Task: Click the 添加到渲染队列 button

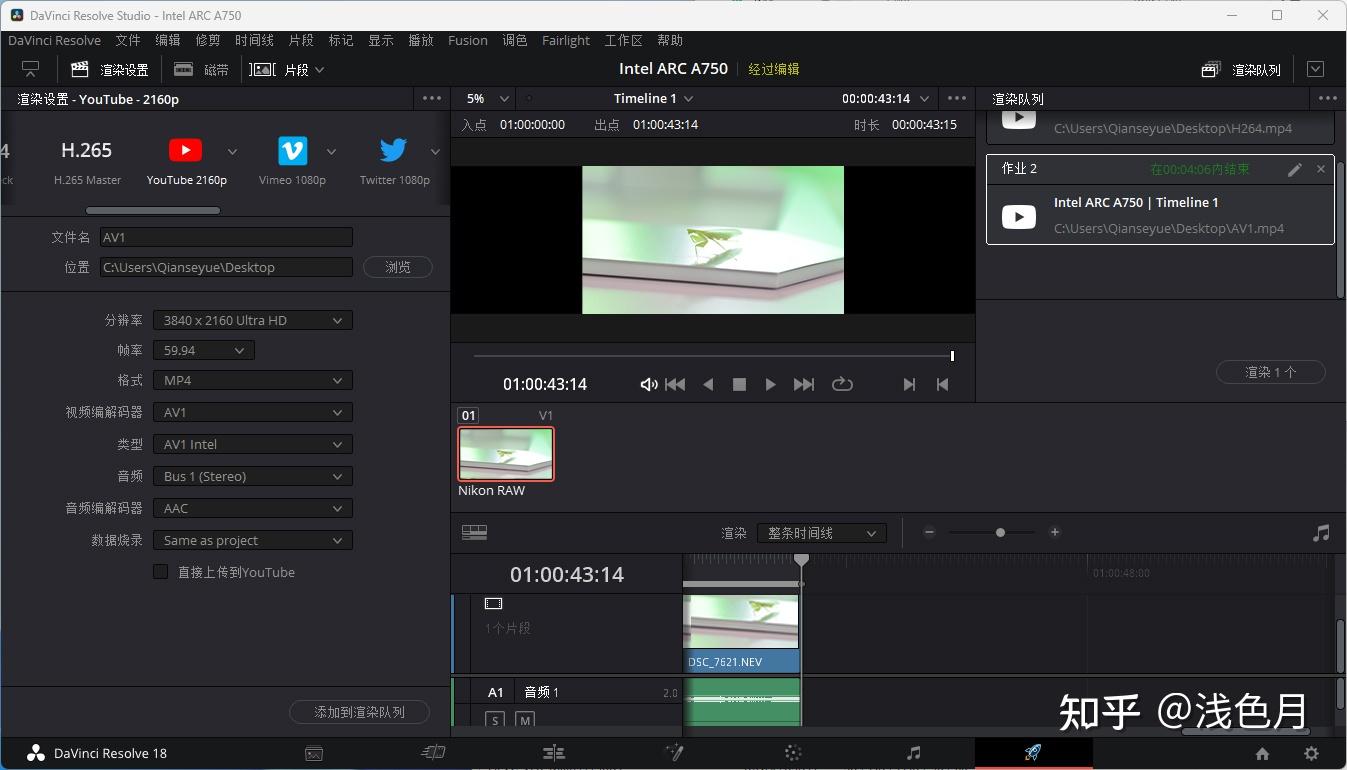Action: tap(359, 711)
